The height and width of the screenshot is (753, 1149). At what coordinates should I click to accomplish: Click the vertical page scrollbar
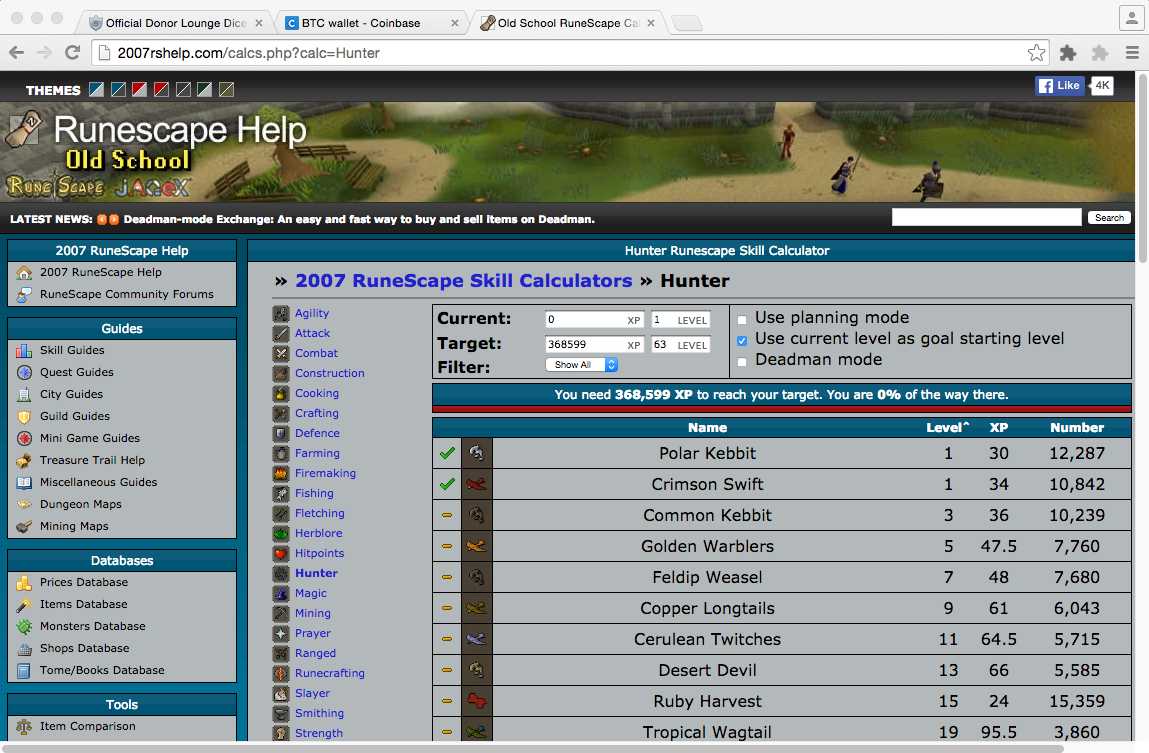coord(1142,167)
